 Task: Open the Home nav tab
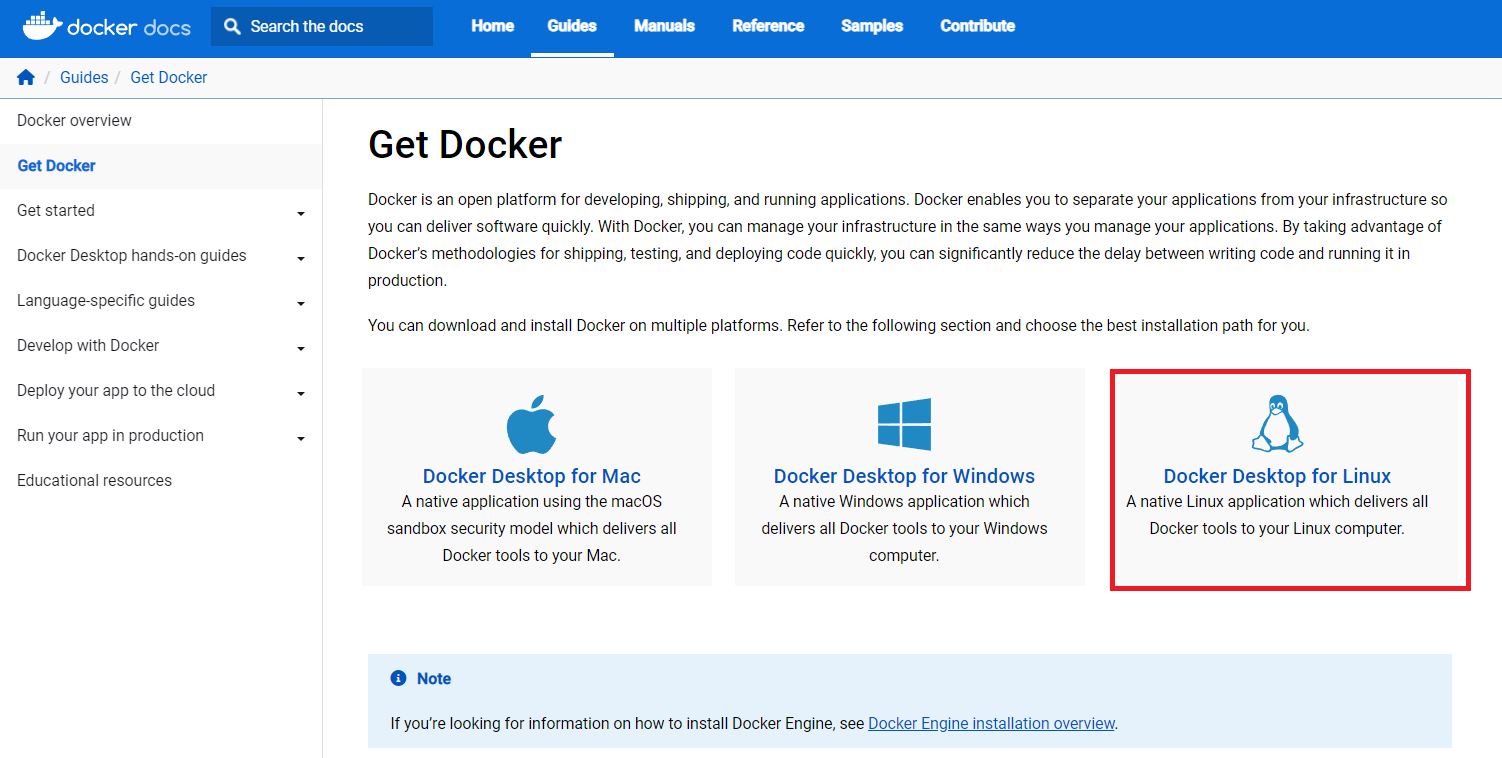[493, 26]
